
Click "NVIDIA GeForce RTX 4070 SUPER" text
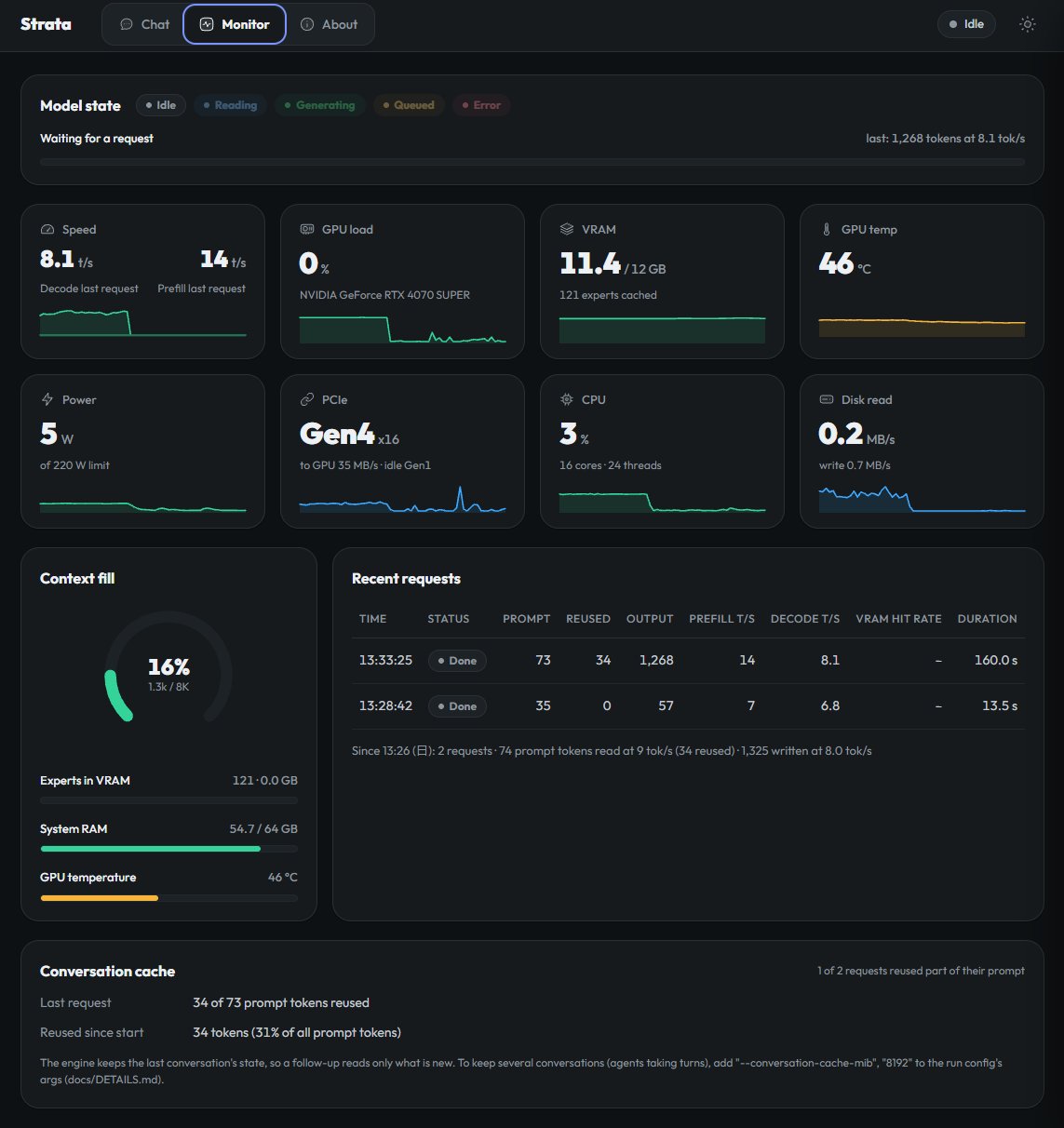pos(384,295)
